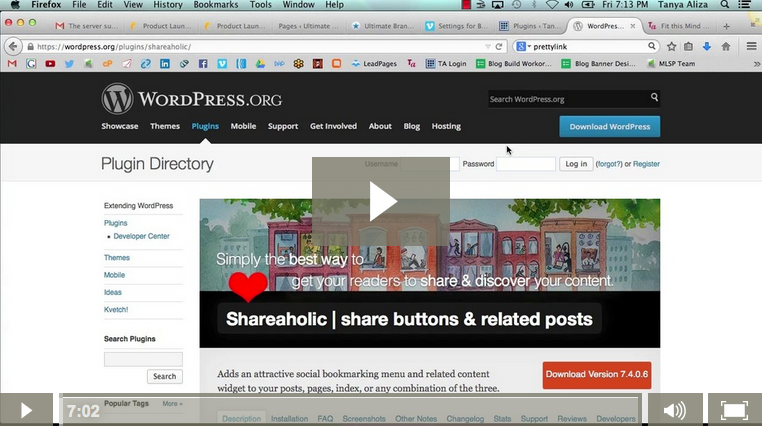Open the Bookmarks menu
The image size is (764, 426).
[216, 4]
